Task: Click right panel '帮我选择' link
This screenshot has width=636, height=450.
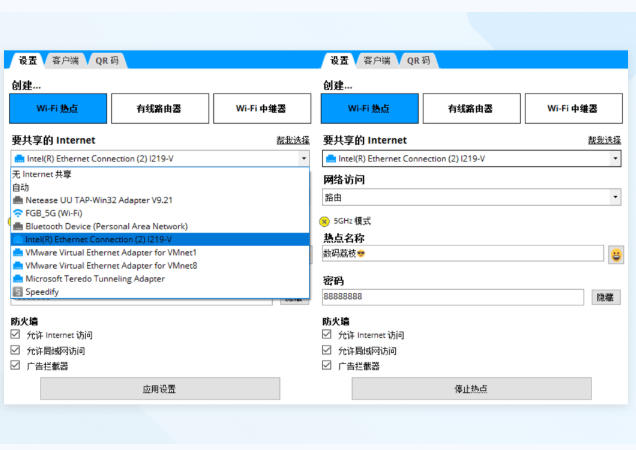Action: (604, 140)
